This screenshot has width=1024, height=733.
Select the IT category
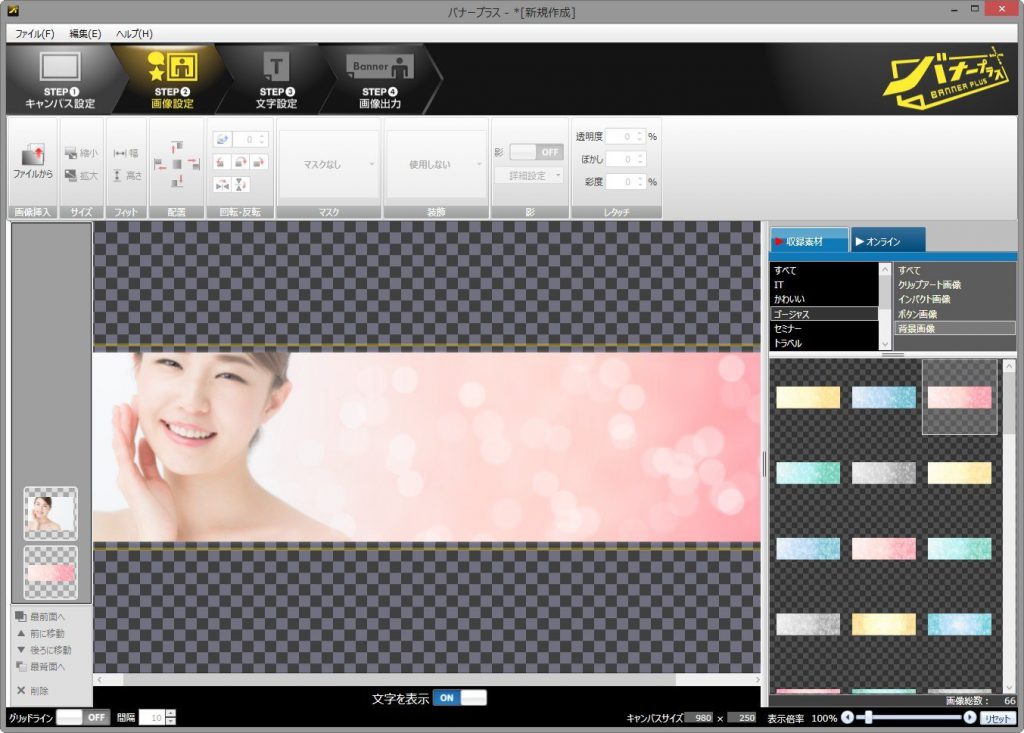click(x=824, y=284)
